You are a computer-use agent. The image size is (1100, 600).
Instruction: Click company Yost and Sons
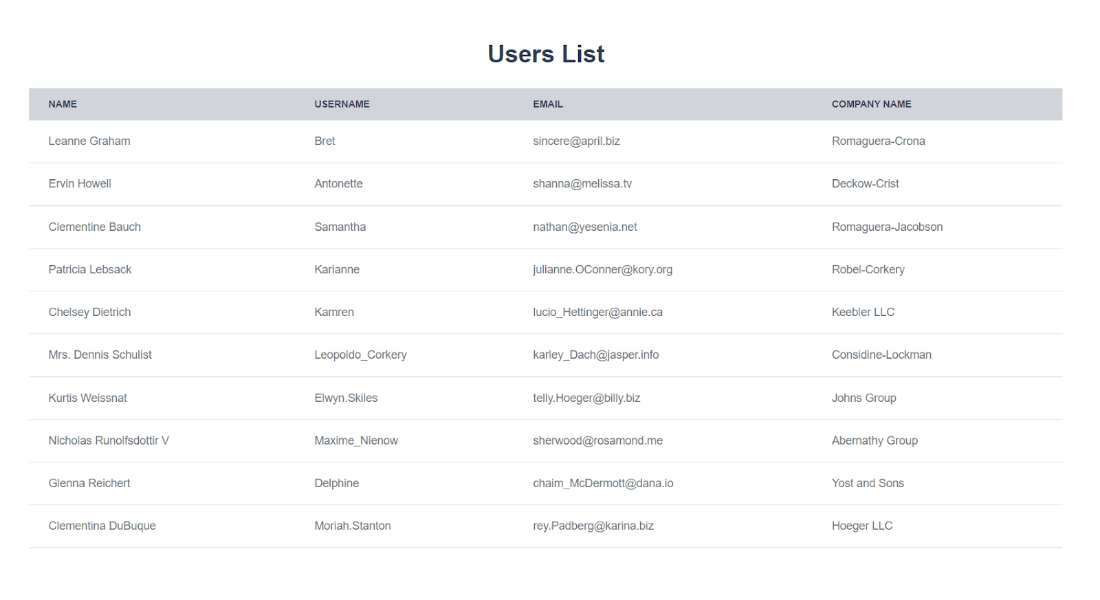[x=868, y=484]
